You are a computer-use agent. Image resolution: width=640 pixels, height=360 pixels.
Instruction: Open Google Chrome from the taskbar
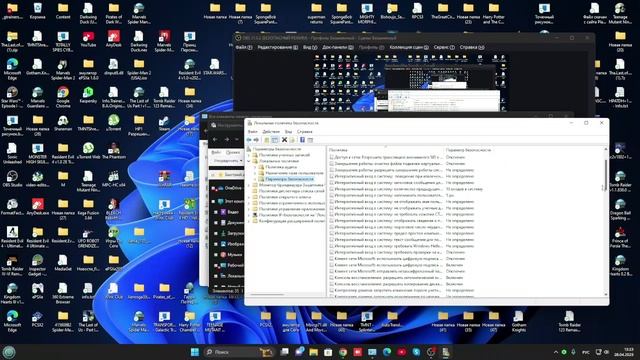[343, 352]
